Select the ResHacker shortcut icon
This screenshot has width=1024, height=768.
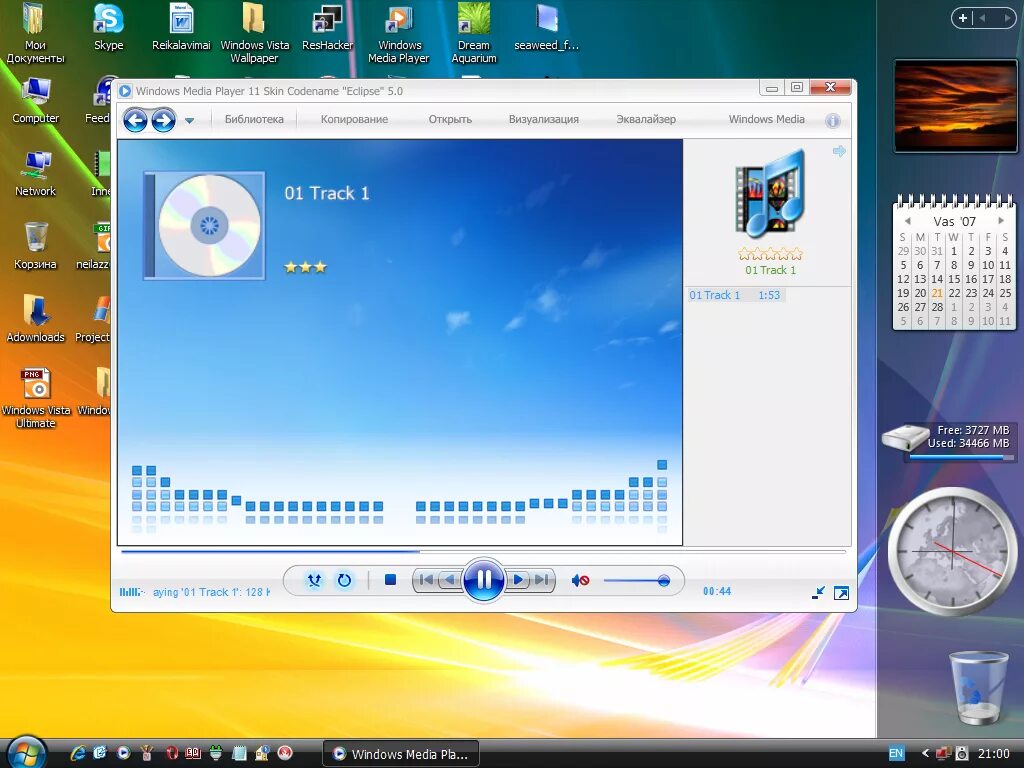[327, 27]
